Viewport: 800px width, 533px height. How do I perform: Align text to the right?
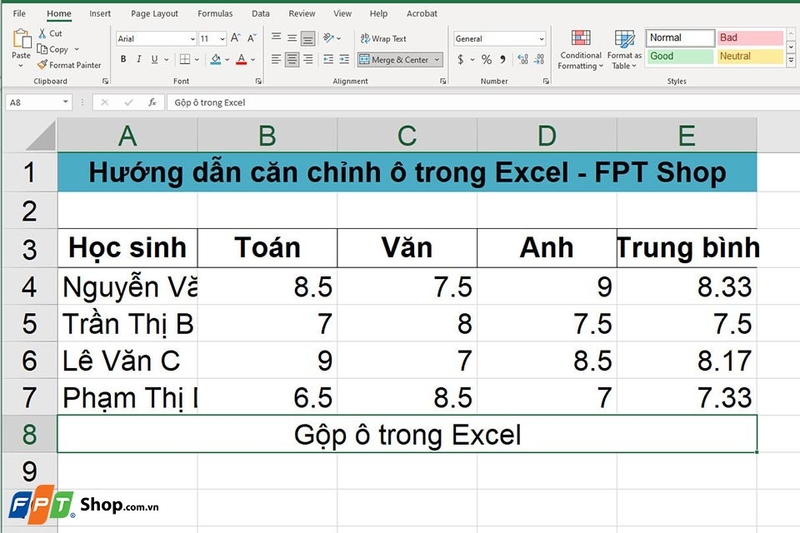tap(308, 60)
